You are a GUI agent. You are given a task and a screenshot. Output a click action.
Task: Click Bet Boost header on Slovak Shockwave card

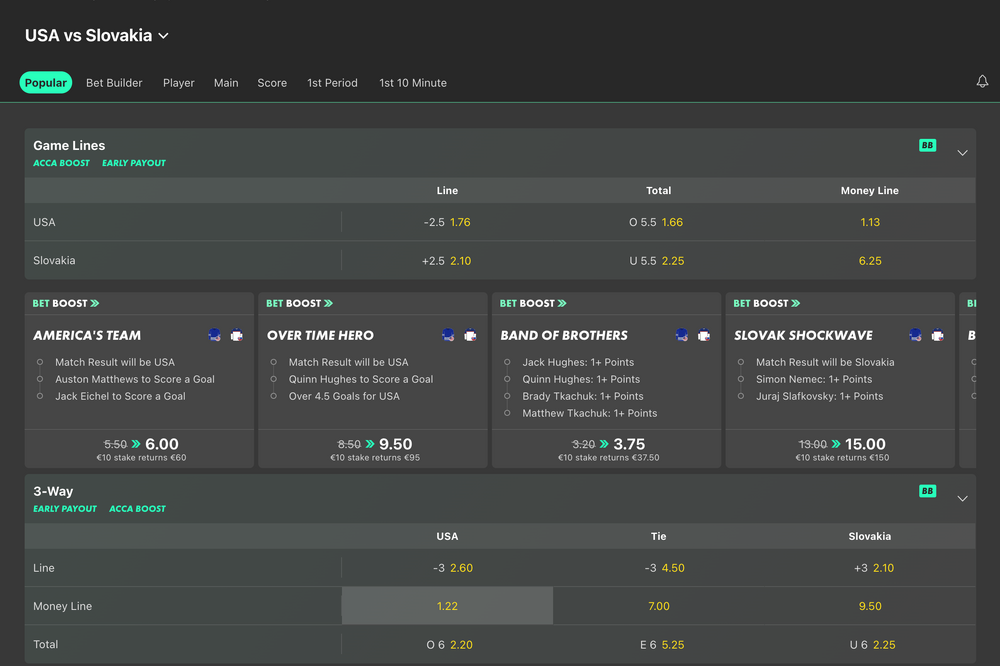coord(766,304)
